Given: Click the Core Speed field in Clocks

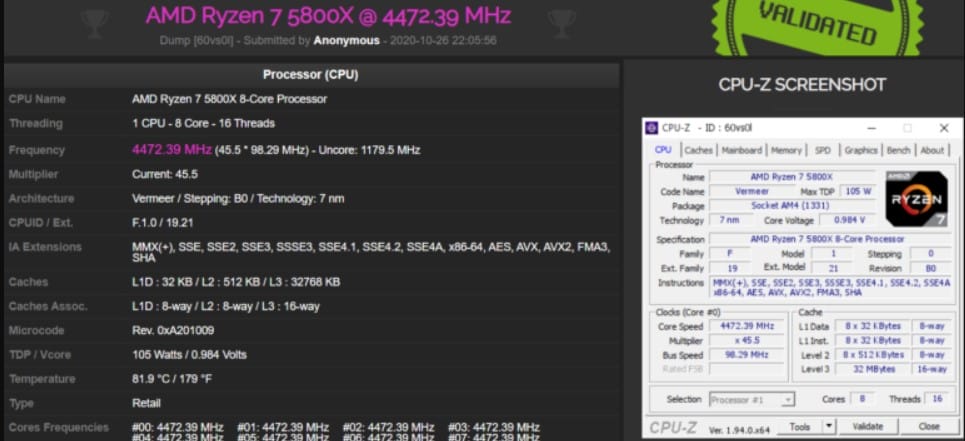Looking at the screenshot, I should pyautogui.click(x=748, y=326).
